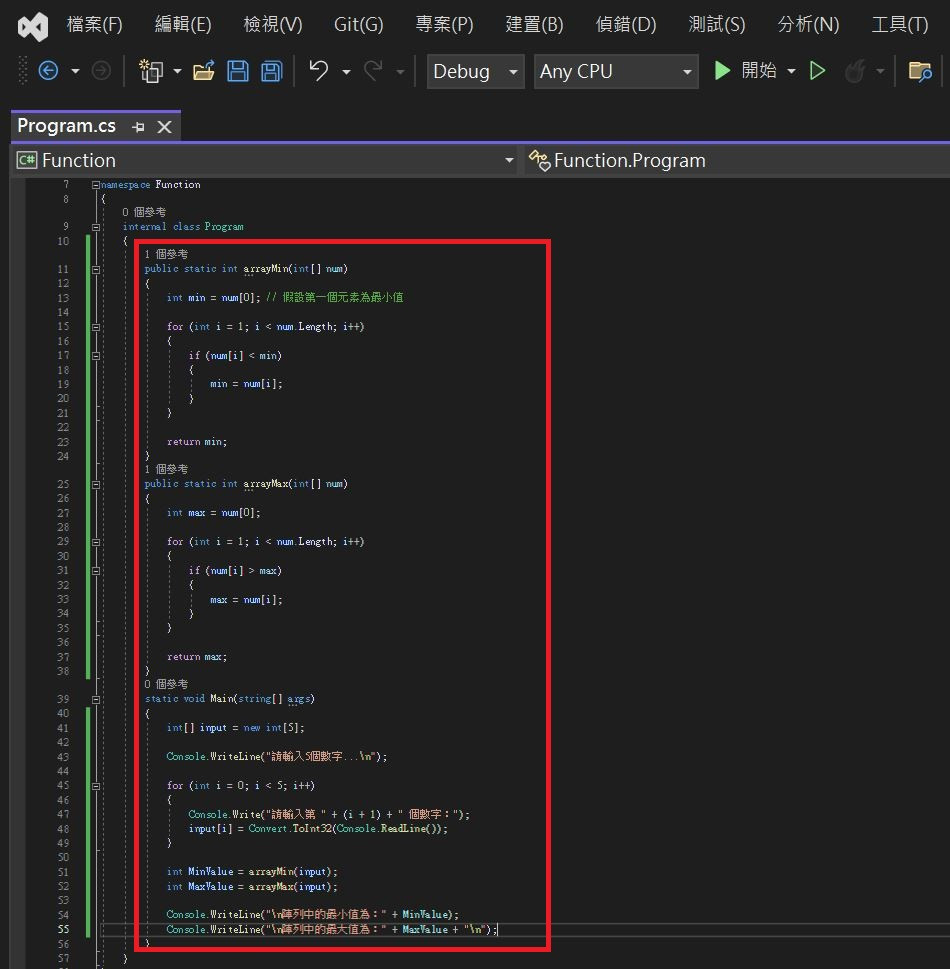Click the 0 references link above Main

(166, 684)
